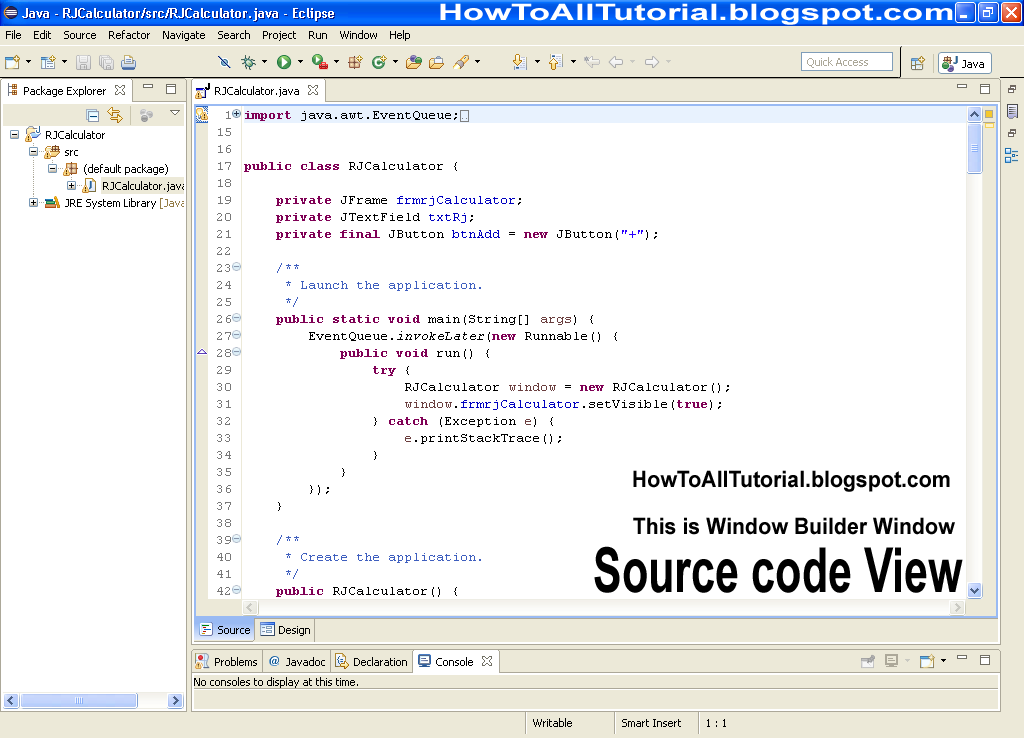Collapse the Javadoc comment at line 23
The width and height of the screenshot is (1024, 738).
point(236,267)
